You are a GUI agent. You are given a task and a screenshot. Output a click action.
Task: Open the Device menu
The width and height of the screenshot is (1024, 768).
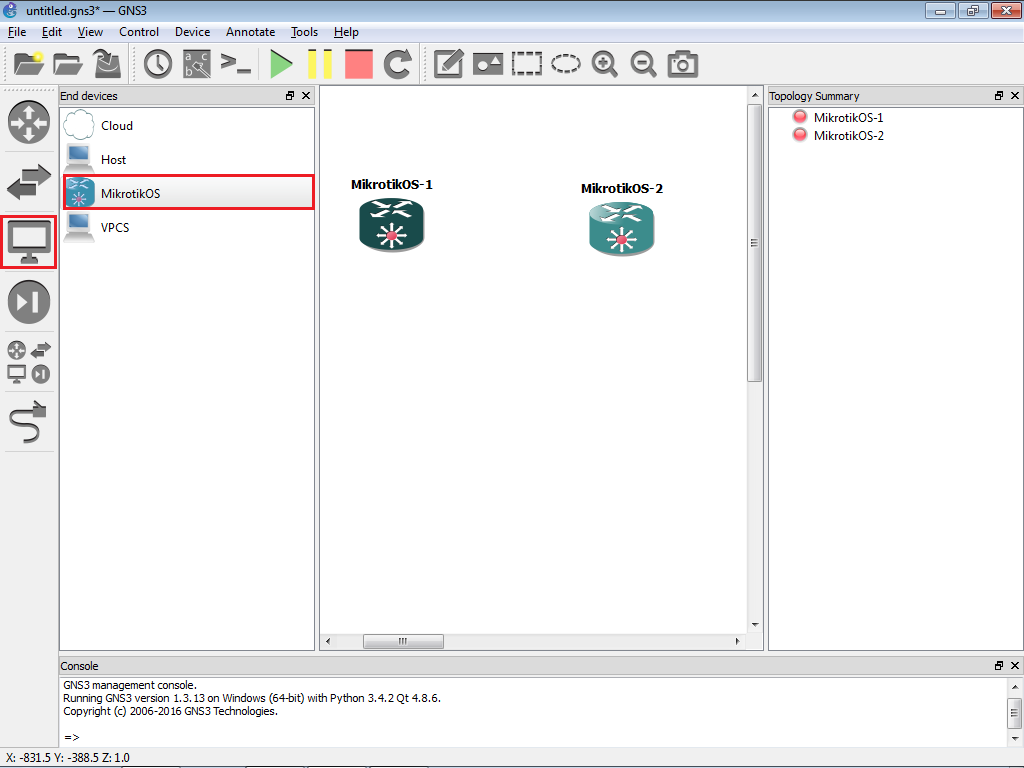(193, 32)
